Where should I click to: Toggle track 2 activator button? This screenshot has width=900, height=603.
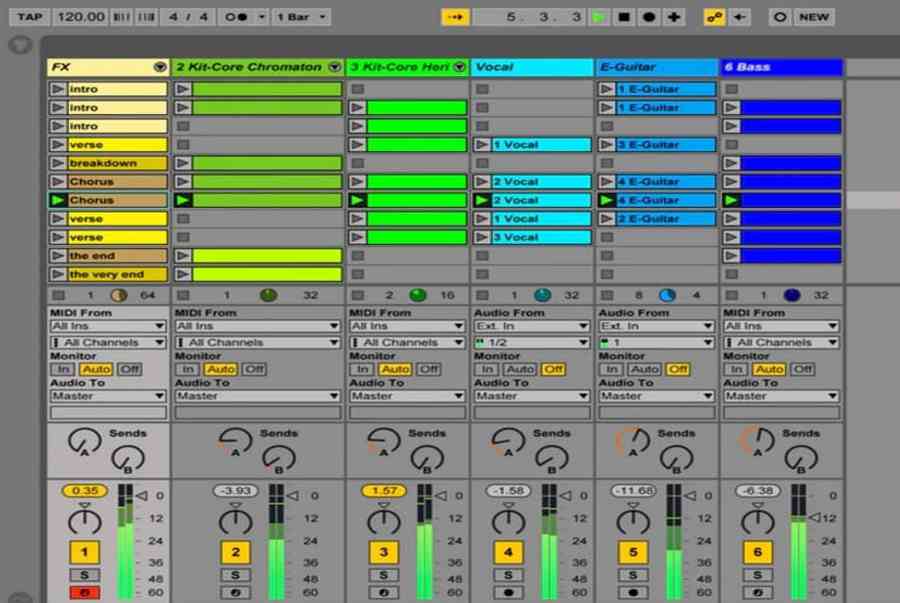point(235,552)
